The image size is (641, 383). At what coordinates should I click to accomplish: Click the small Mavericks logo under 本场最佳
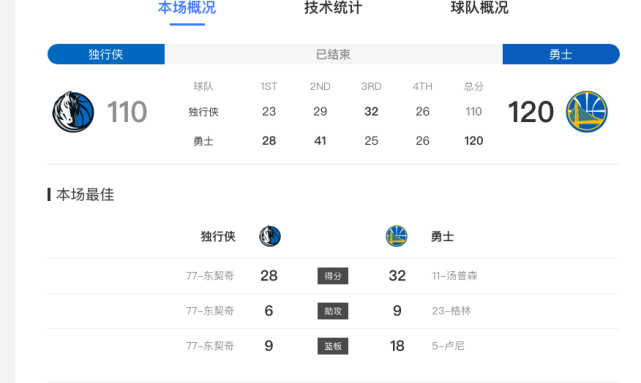click(270, 236)
